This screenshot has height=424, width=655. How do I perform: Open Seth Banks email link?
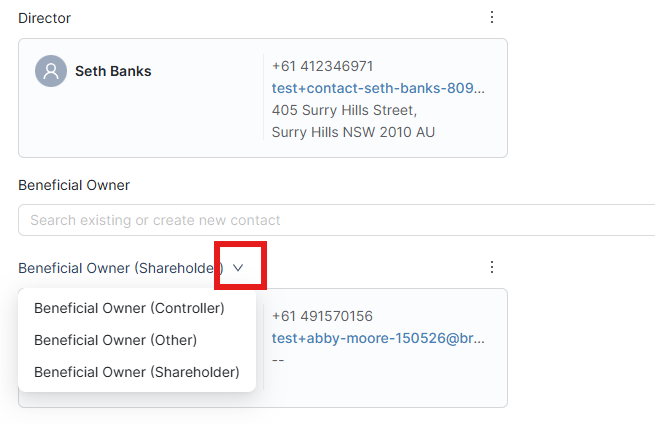coord(378,88)
